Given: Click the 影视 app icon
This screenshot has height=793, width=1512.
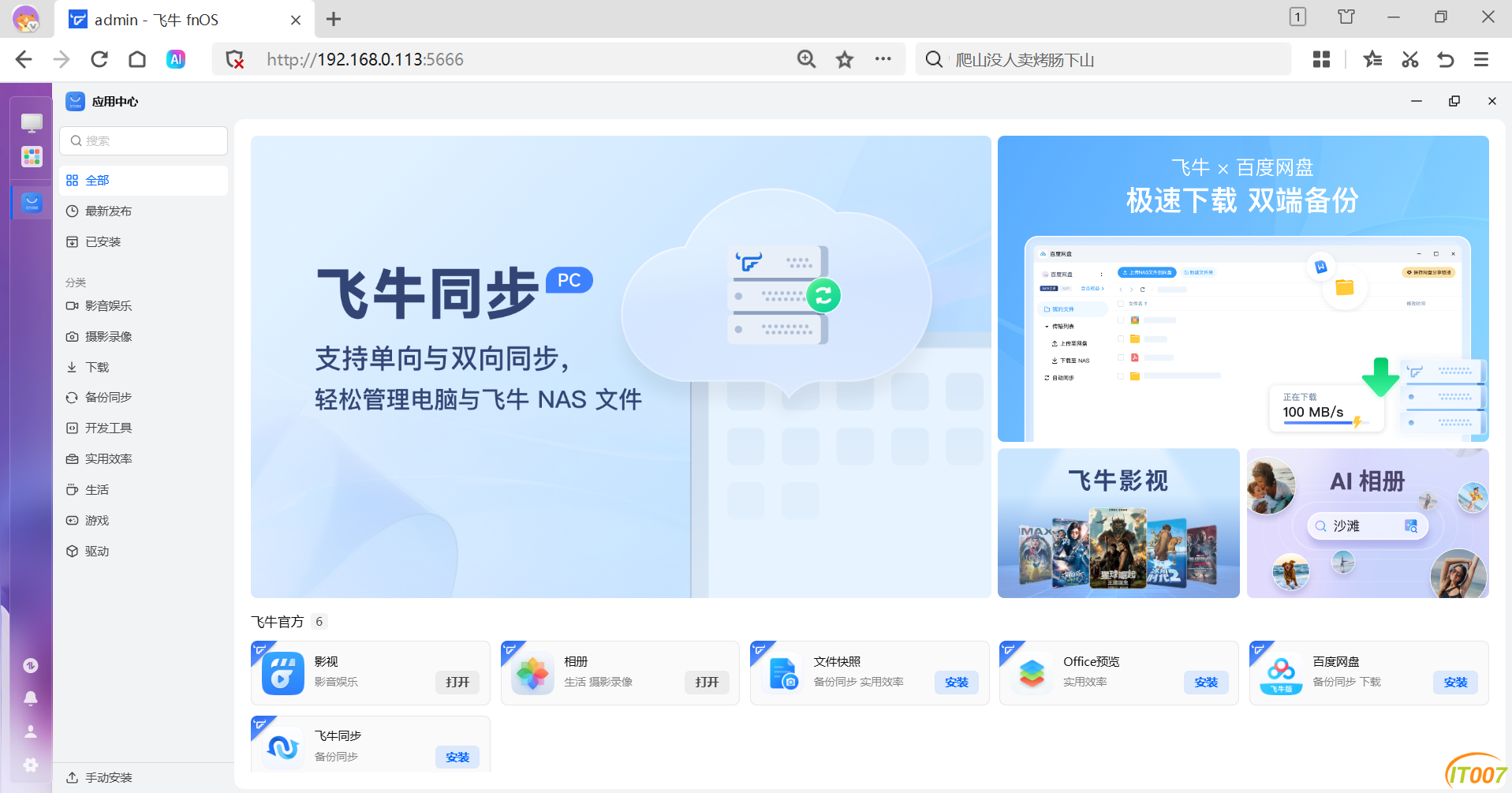Looking at the screenshot, I should [x=282, y=673].
